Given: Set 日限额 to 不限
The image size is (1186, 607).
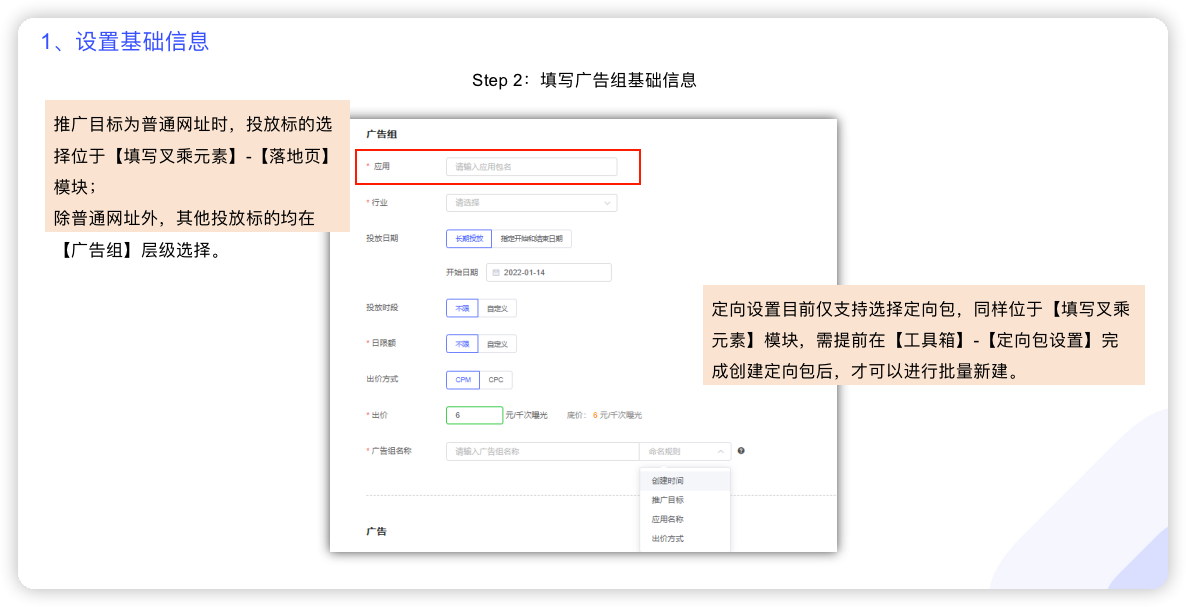Looking at the screenshot, I should (x=462, y=344).
